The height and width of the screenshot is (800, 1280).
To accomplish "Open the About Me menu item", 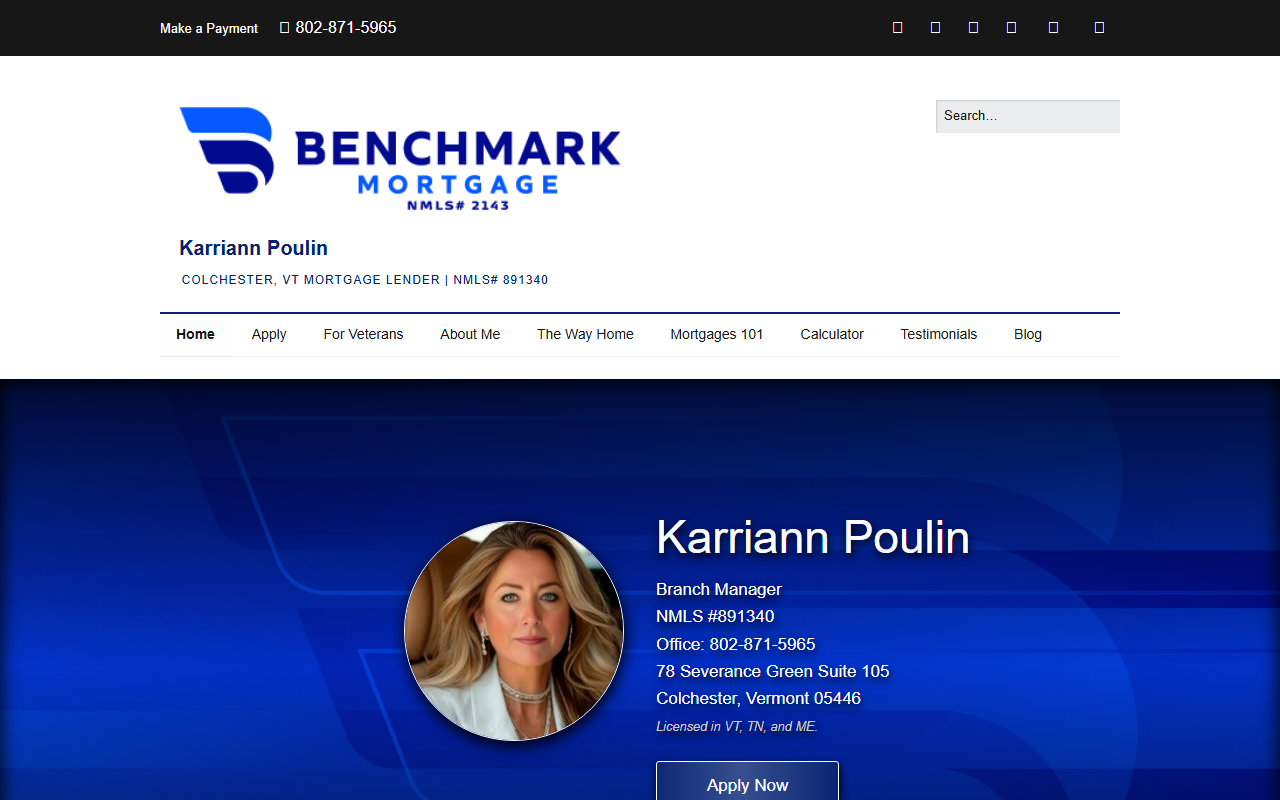I will point(470,334).
